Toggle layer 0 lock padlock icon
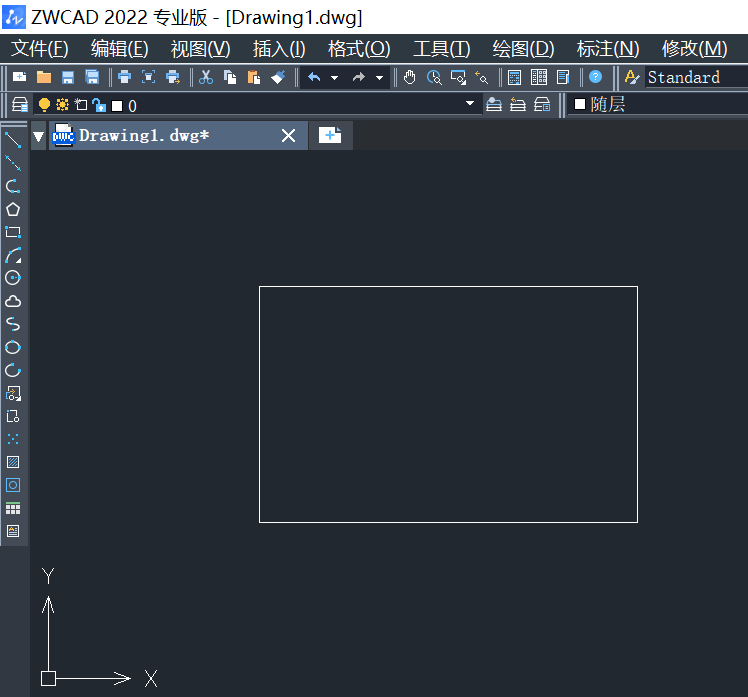Image resolution: width=748 pixels, height=697 pixels. tap(99, 104)
